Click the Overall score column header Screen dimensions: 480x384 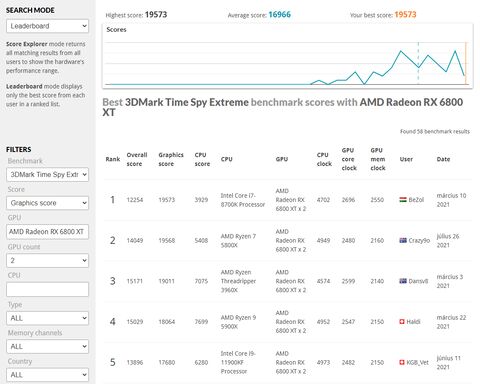click(137, 159)
